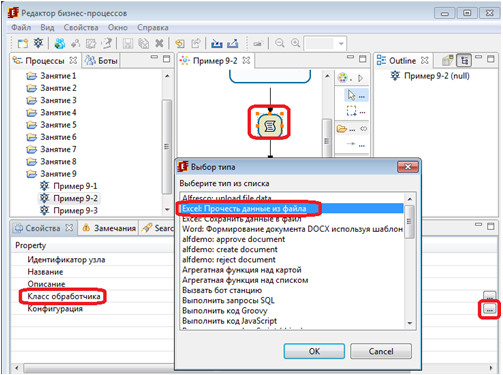Viewport: 503px width, 375px height.
Task: Minimize the Процессы panel
Action: pyautogui.click(x=154, y=57)
